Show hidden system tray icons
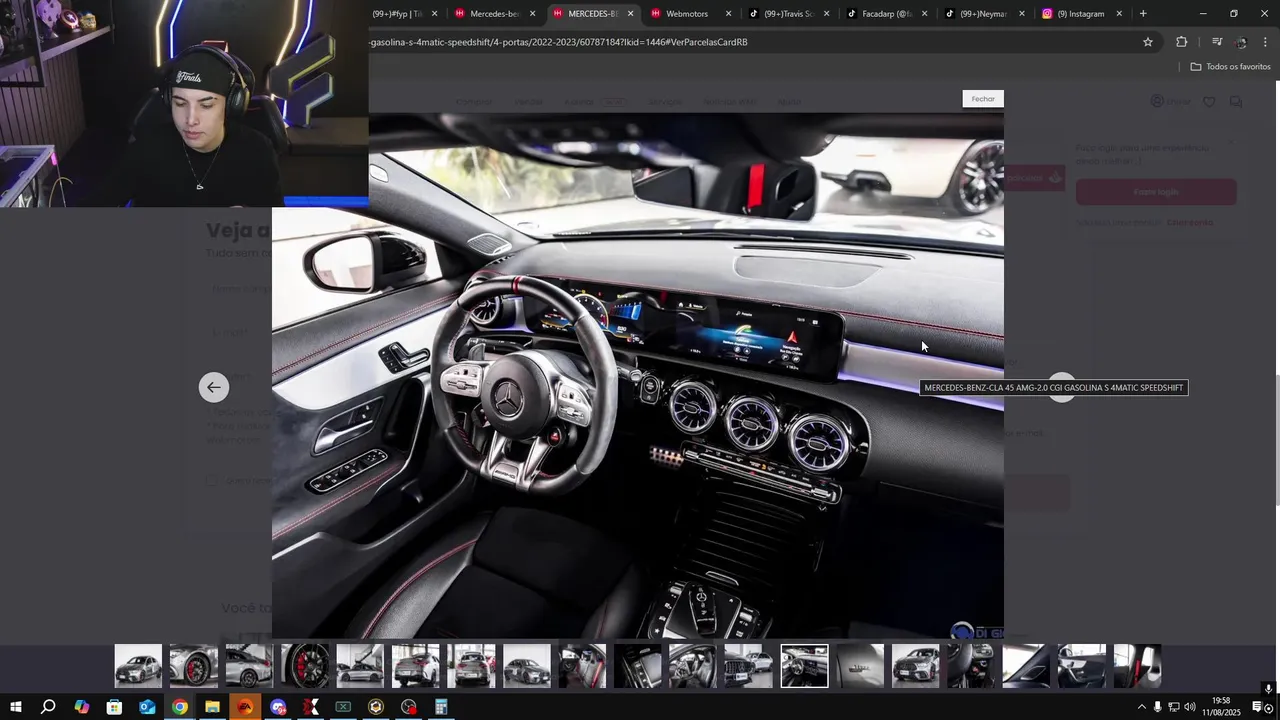Image resolution: width=1280 pixels, height=720 pixels. tap(1141, 707)
